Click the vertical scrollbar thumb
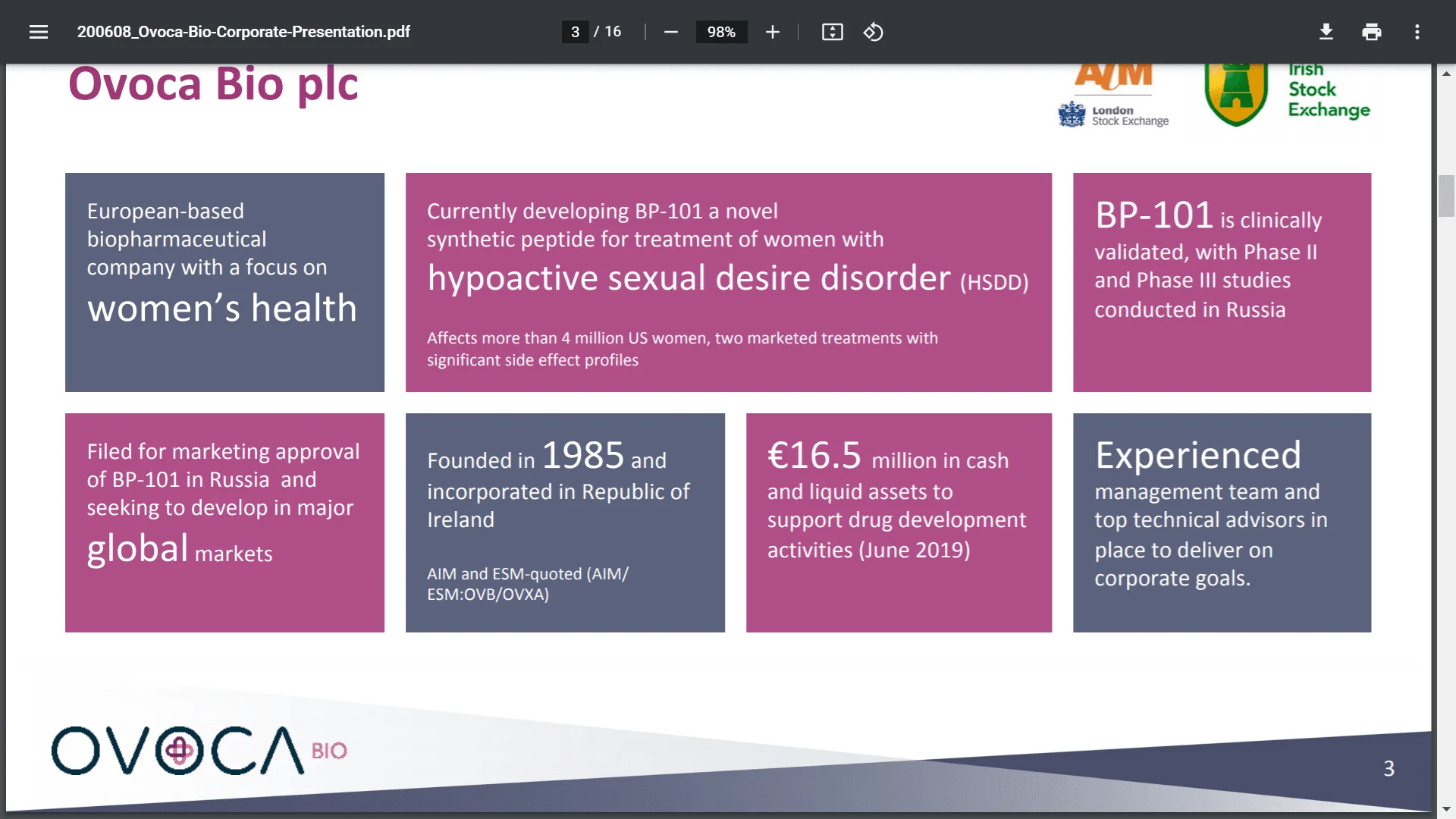Image resolution: width=1456 pixels, height=819 pixels. (1446, 196)
